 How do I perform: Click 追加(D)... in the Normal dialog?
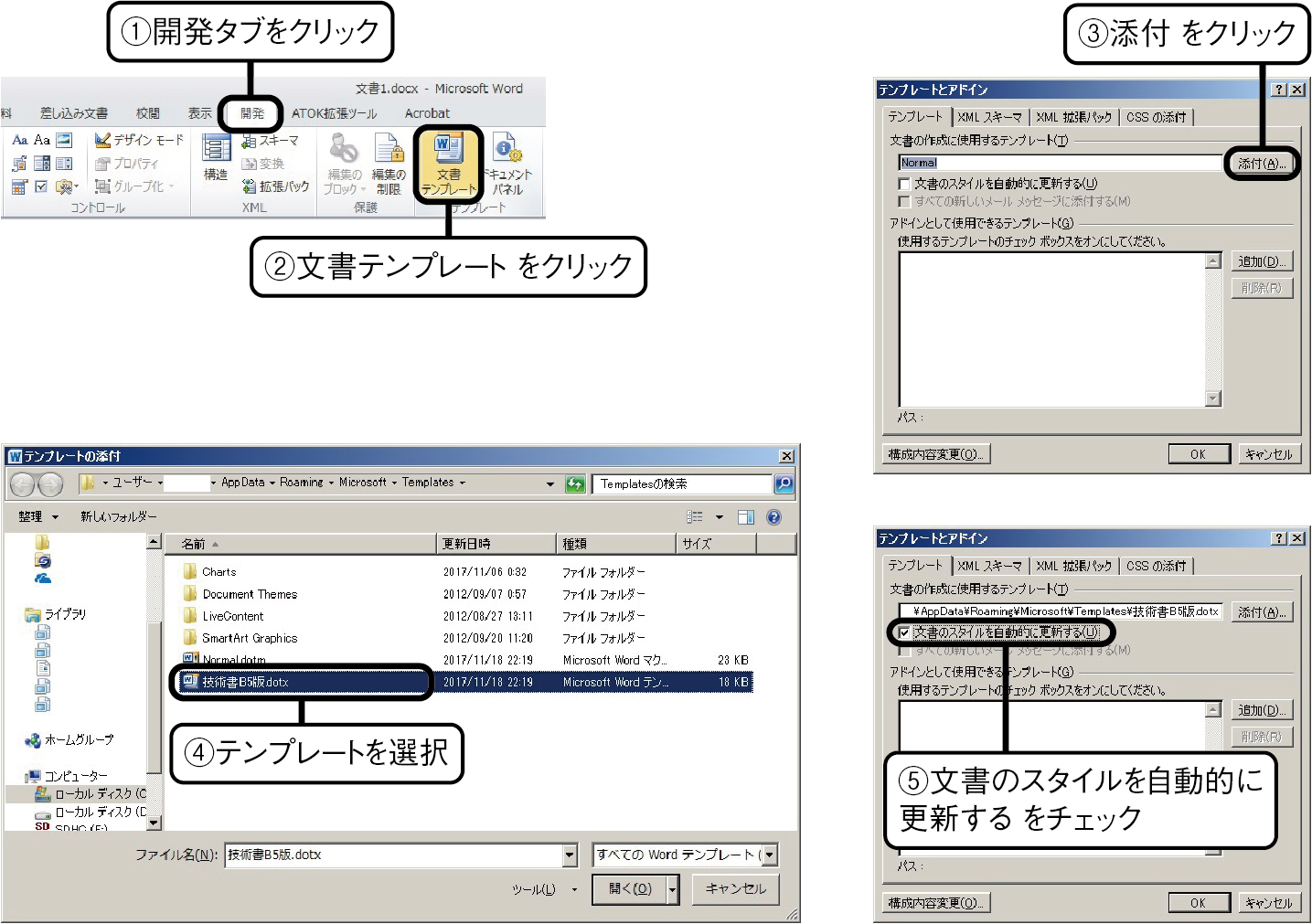coord(1262,261)
